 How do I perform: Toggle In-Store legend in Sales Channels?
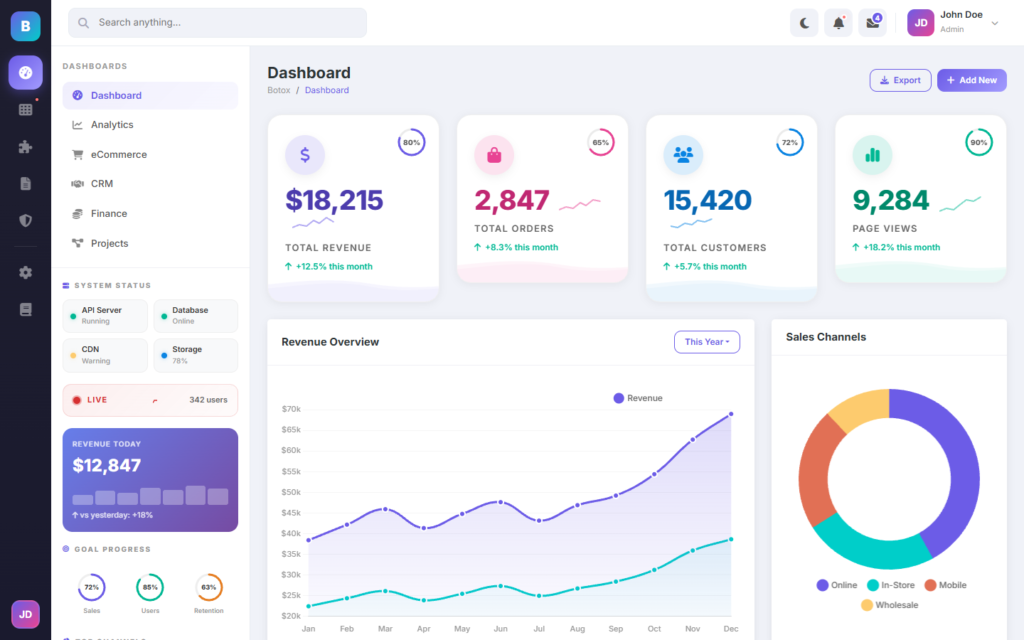coord(891,585)
